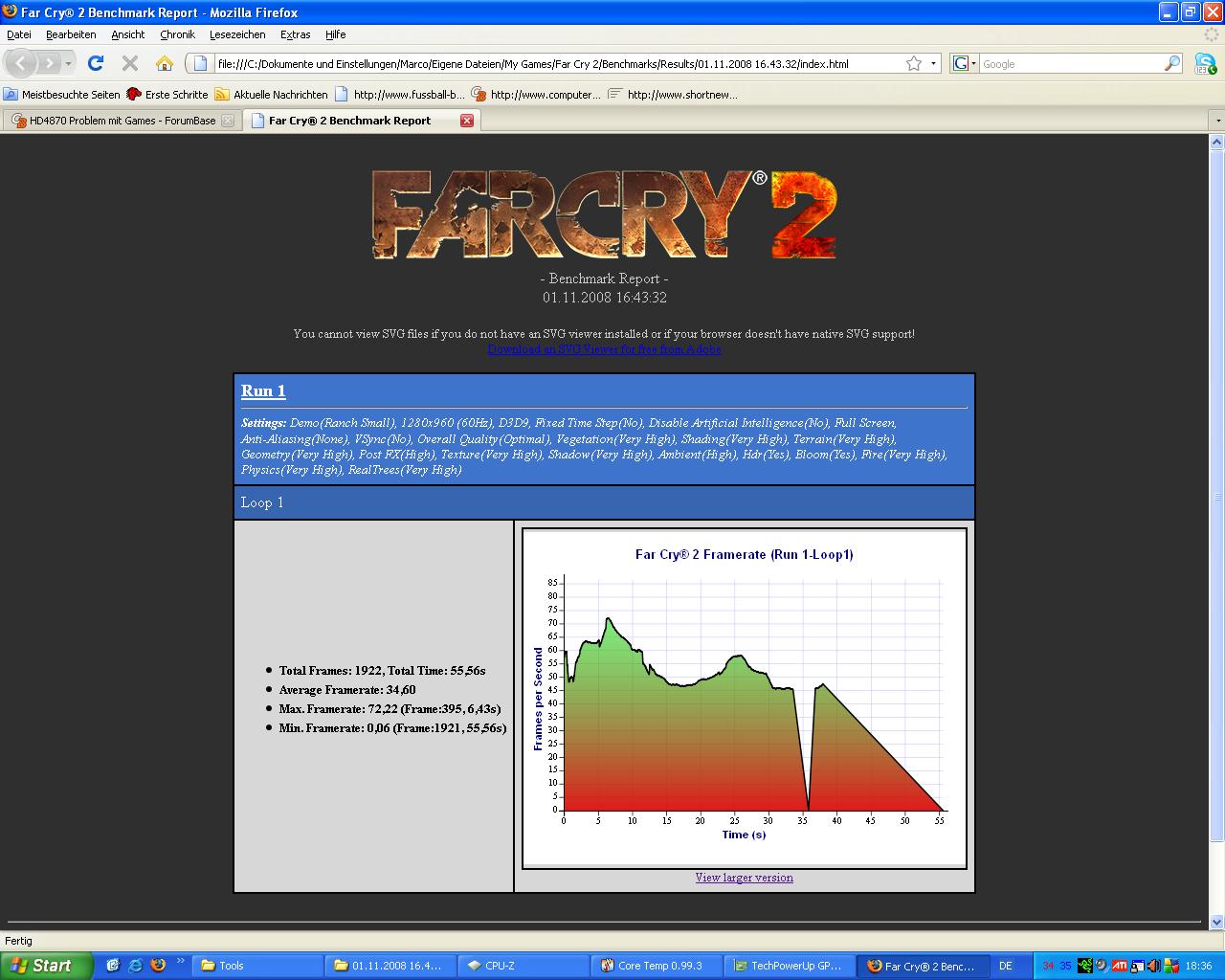This screenshot has height=980, width=1225.
Task: Click the Firefox throbber activity icon
Action: pos(1213,34)
